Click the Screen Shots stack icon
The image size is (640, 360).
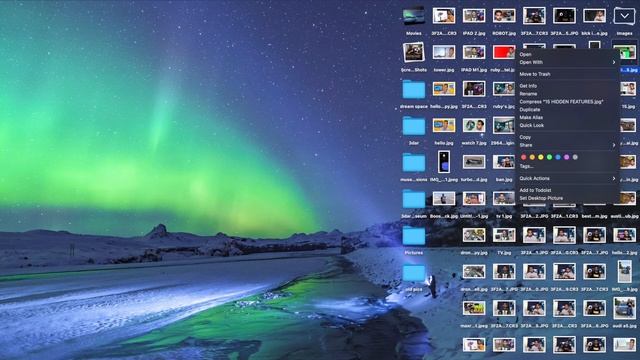[x=413, y=52]
